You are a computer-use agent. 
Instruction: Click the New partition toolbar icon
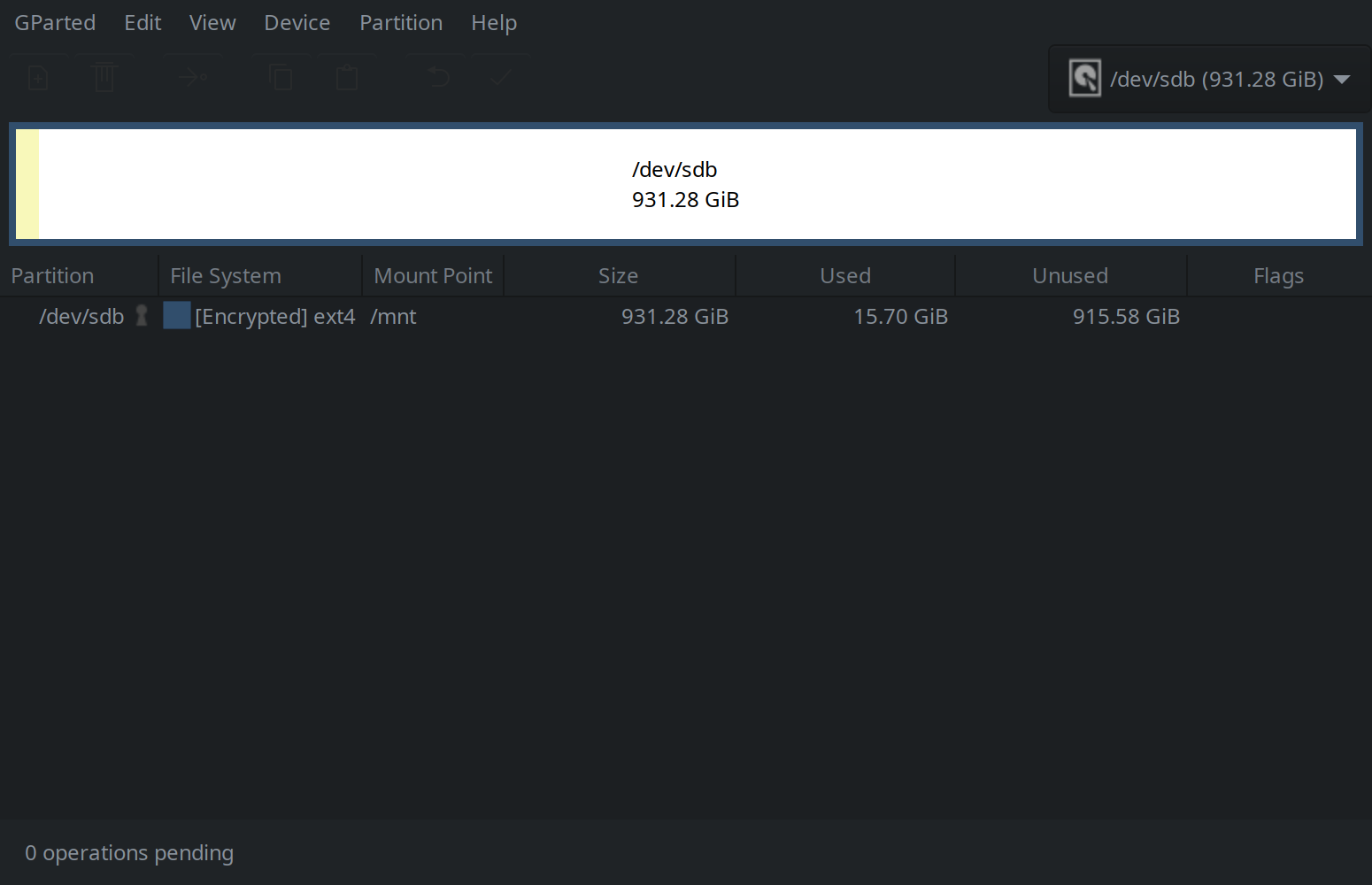tap(38, 79)
